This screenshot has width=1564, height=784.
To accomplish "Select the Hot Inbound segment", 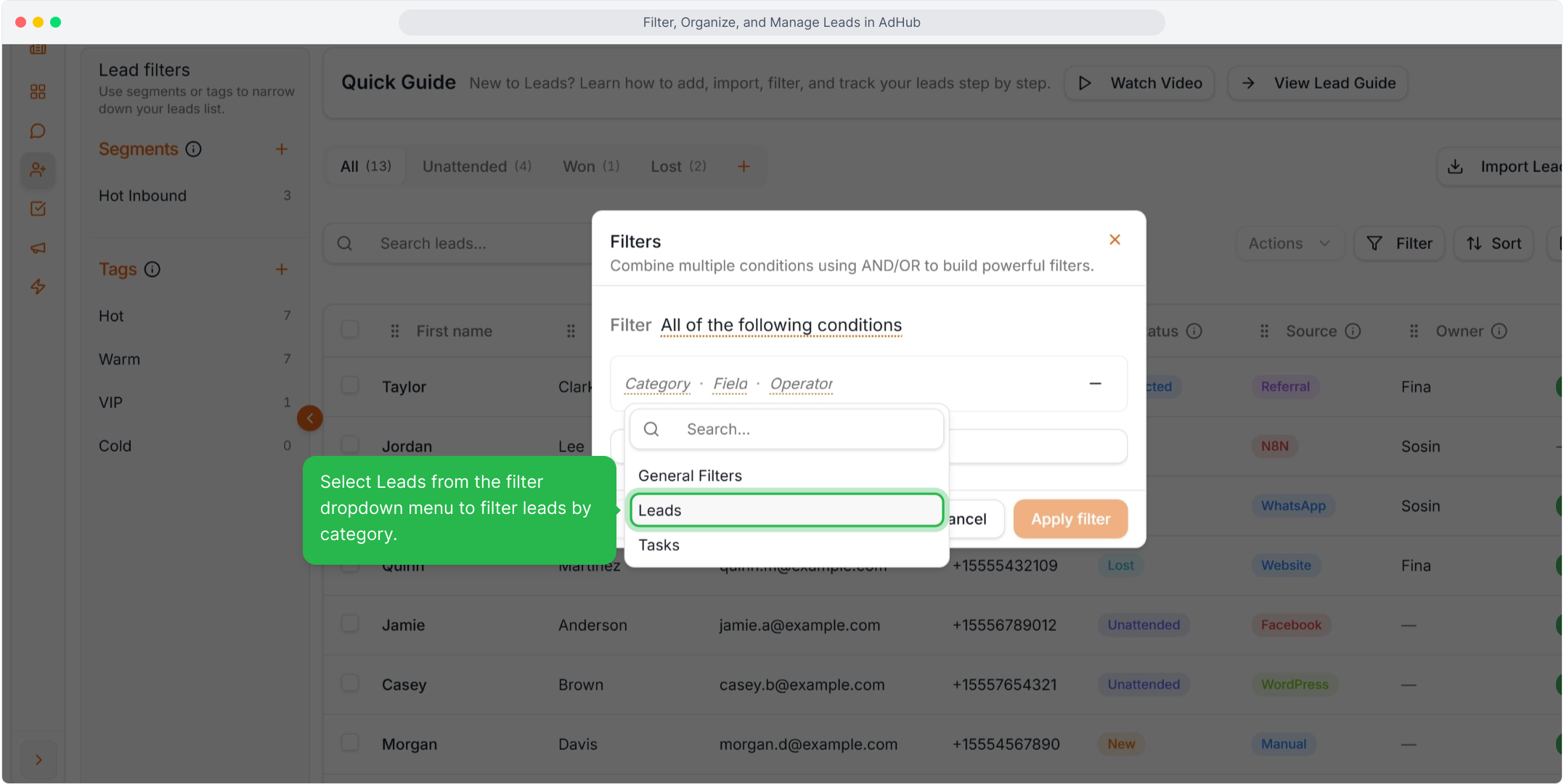I will pos(195,195).
